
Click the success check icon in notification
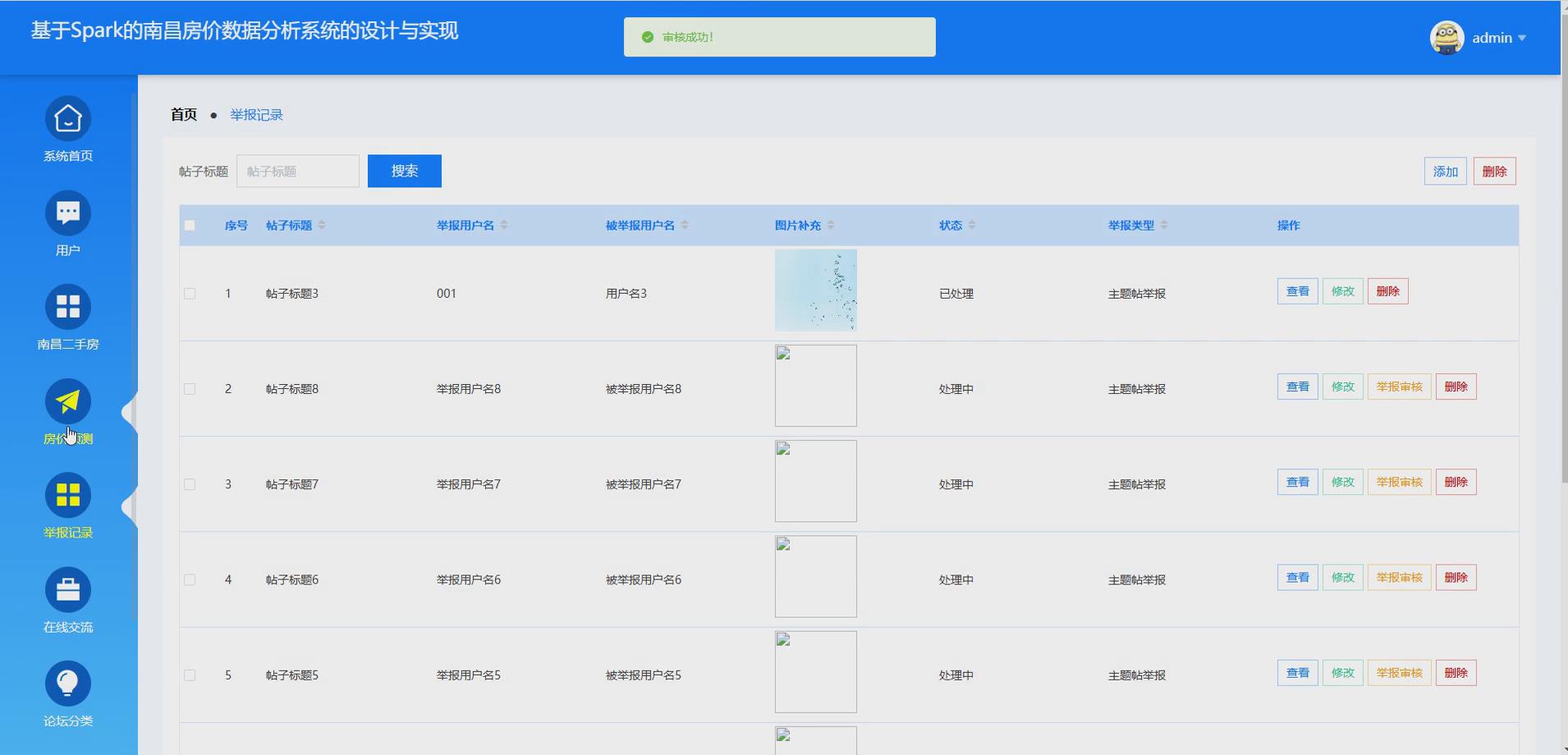pos(648,37)
